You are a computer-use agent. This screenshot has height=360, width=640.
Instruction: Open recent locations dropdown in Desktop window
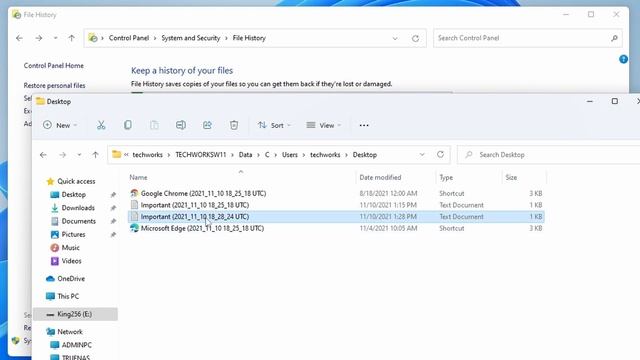[79, 155]
